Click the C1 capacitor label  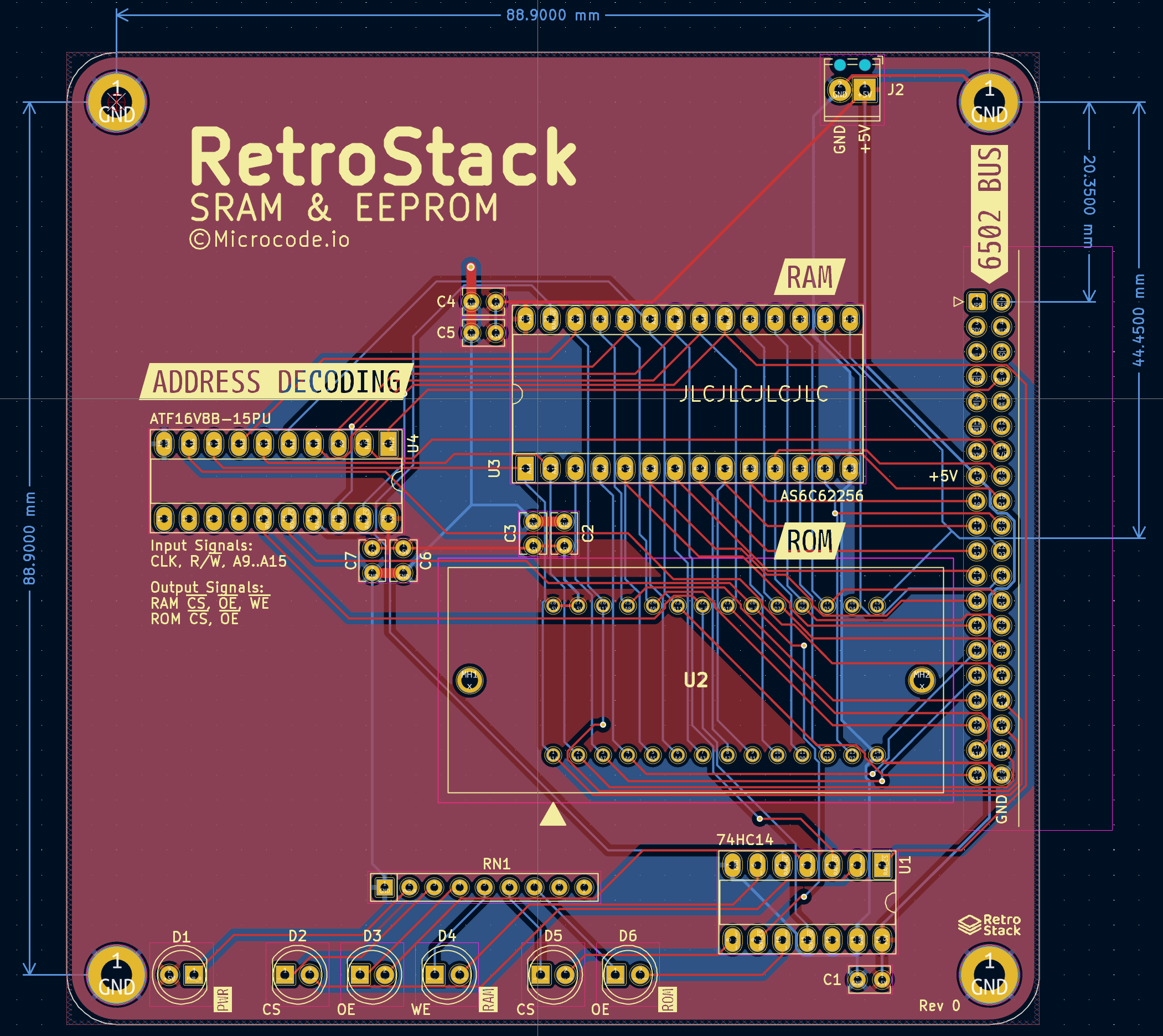pyautogui.click(x=831, y=980)
